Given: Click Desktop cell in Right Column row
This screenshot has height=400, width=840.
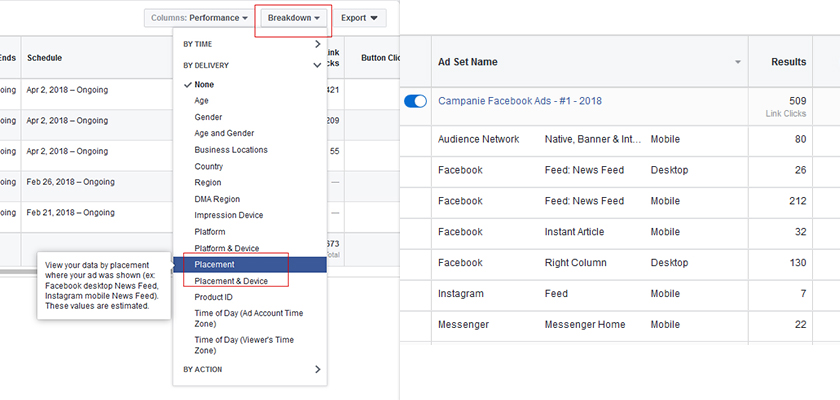Looking at the screenshot, I should [x=669, y=263].
